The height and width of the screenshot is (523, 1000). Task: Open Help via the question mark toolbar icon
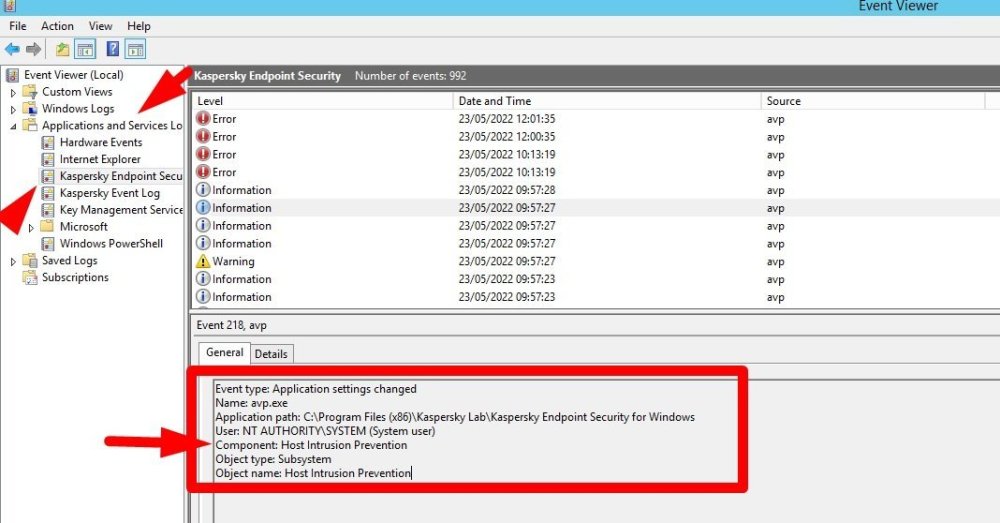[113, 49]
